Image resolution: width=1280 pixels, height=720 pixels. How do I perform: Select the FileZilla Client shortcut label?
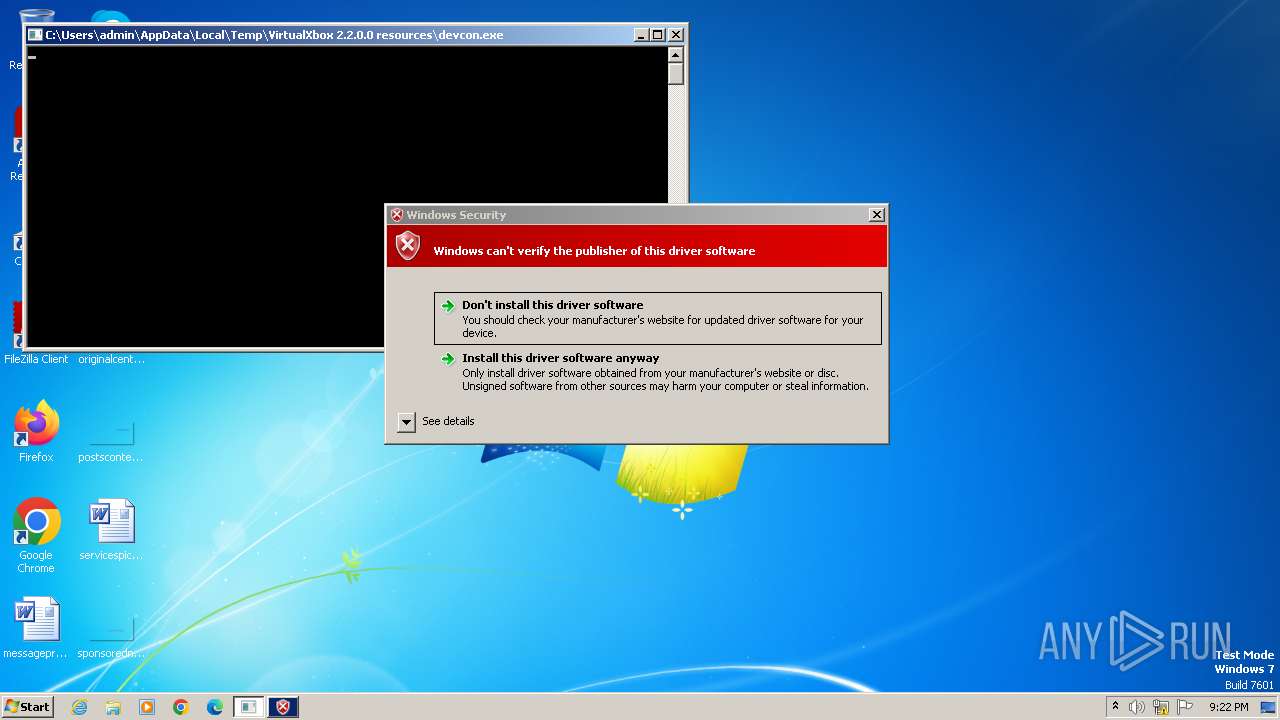point(36,359)
